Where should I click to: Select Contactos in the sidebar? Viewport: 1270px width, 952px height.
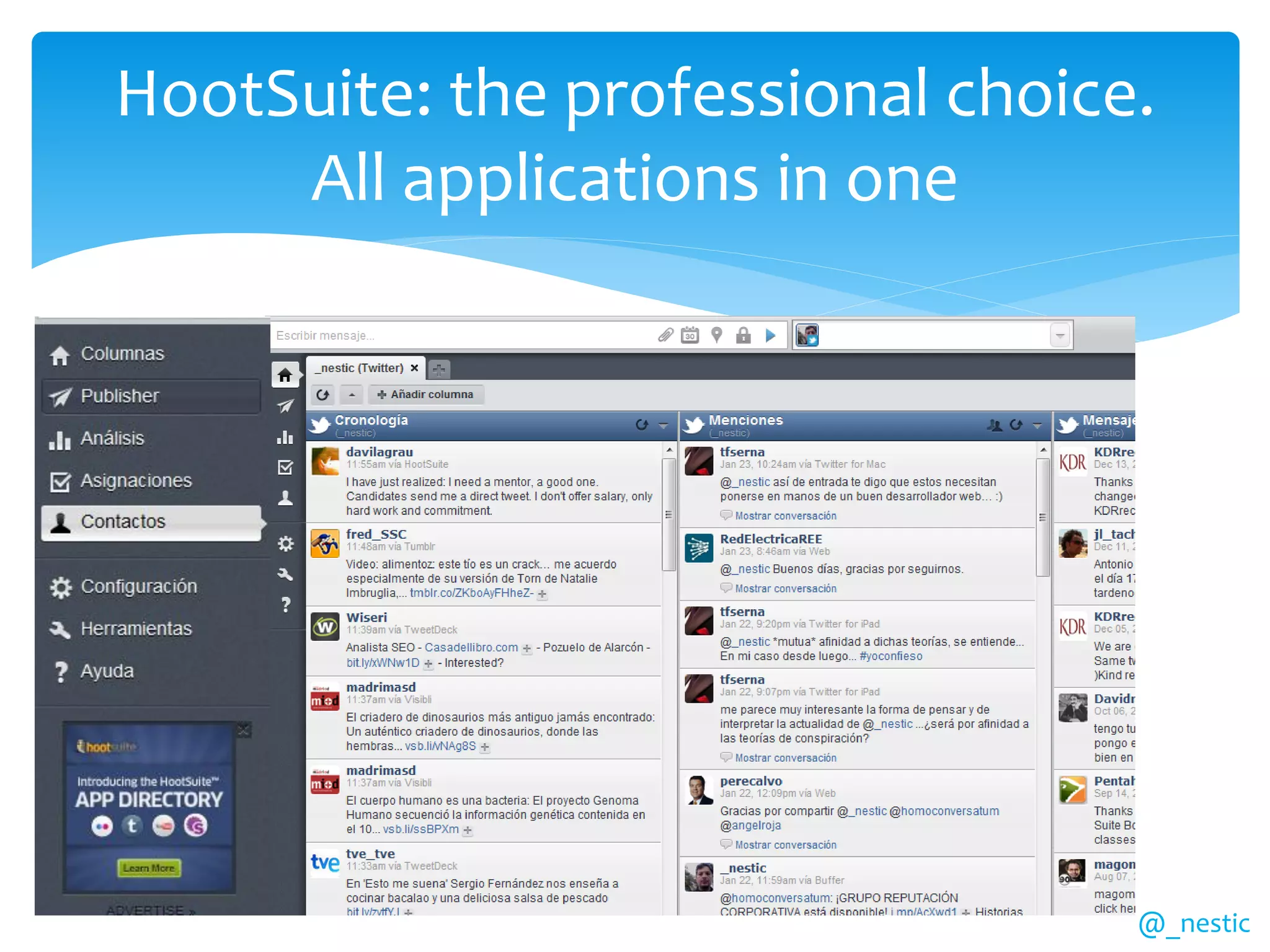click(x=151, y=522)
